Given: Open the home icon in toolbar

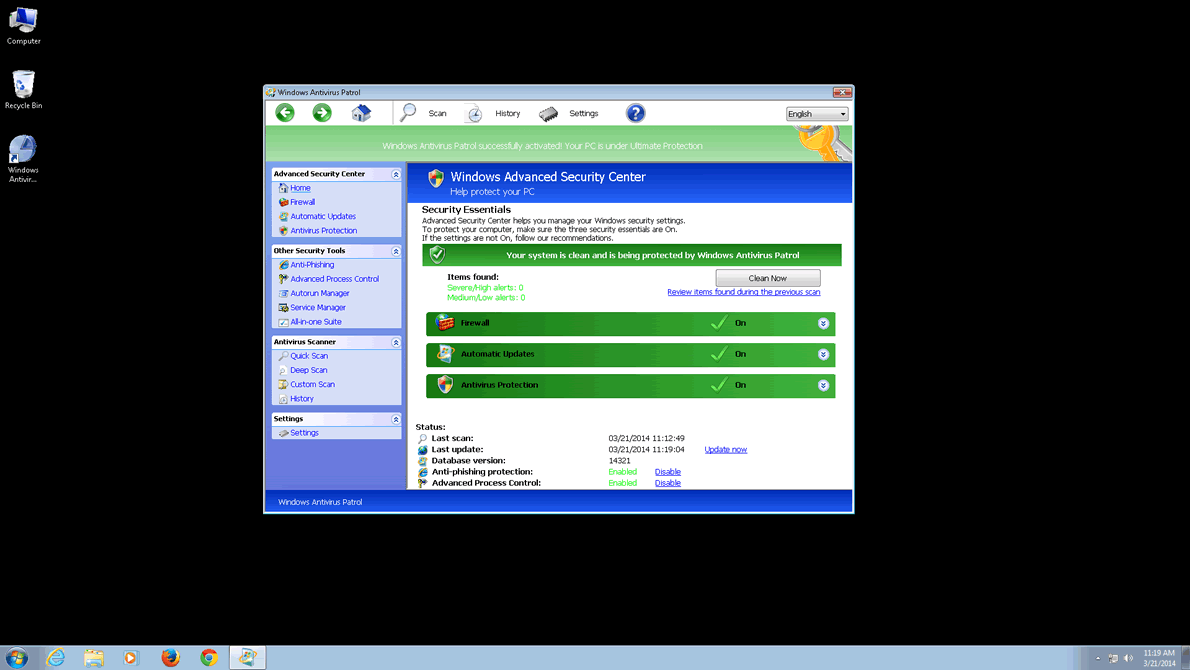Looking at the screenshot, I should pos(361,113).
